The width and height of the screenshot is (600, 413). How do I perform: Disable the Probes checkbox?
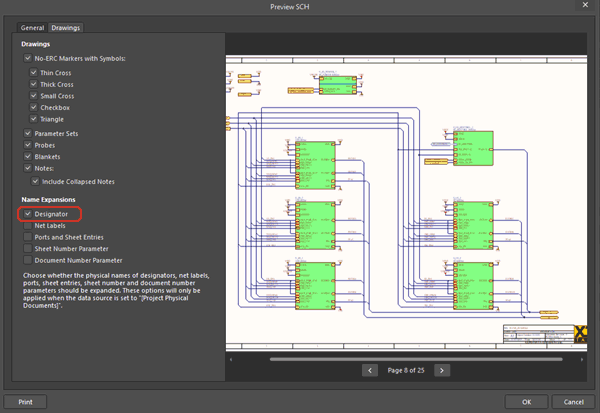(x=28, y=145)
